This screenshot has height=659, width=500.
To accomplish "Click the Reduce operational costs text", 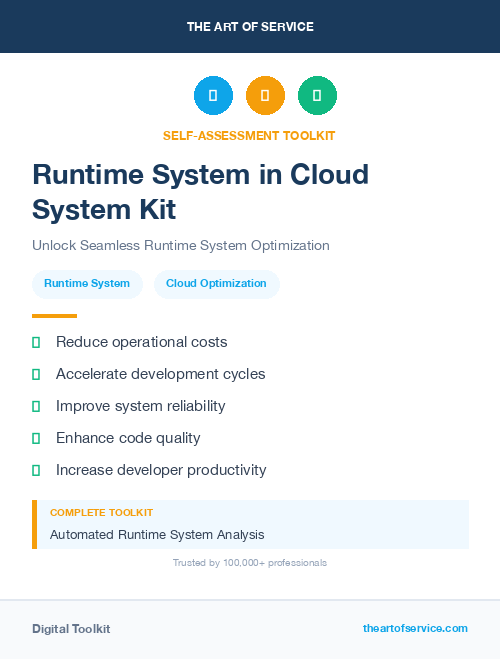I will click(x=142, y=342).
